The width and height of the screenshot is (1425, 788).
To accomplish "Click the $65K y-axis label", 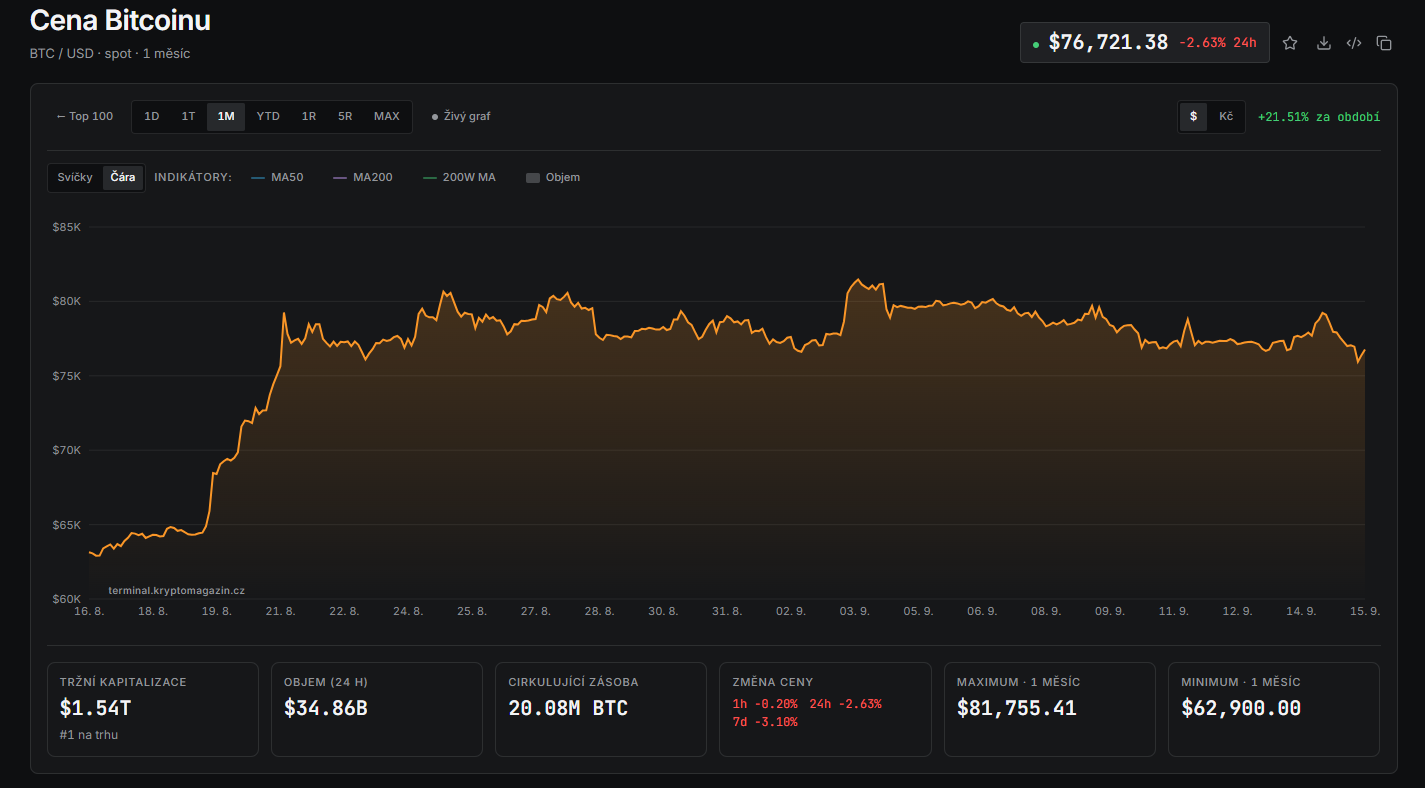I will [x=66, y=525].
